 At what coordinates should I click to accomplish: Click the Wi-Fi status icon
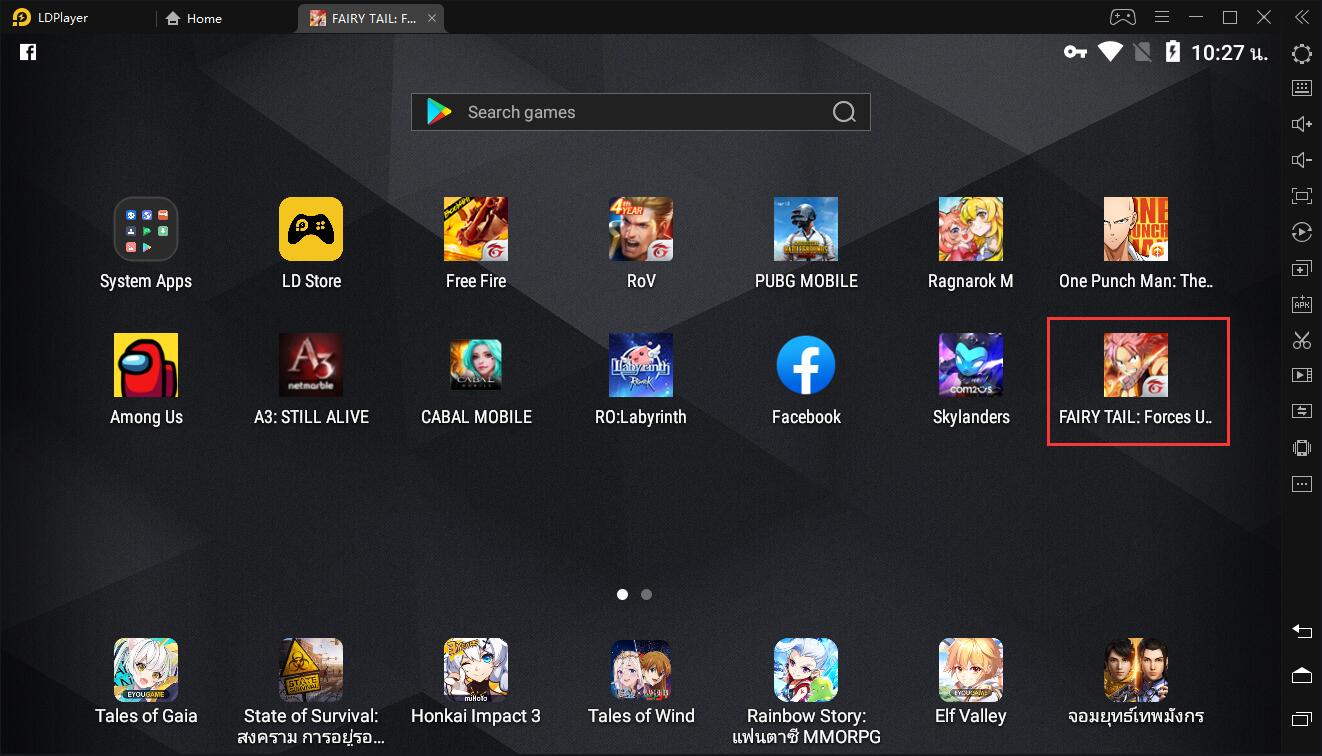click(x=1110, y=52)
